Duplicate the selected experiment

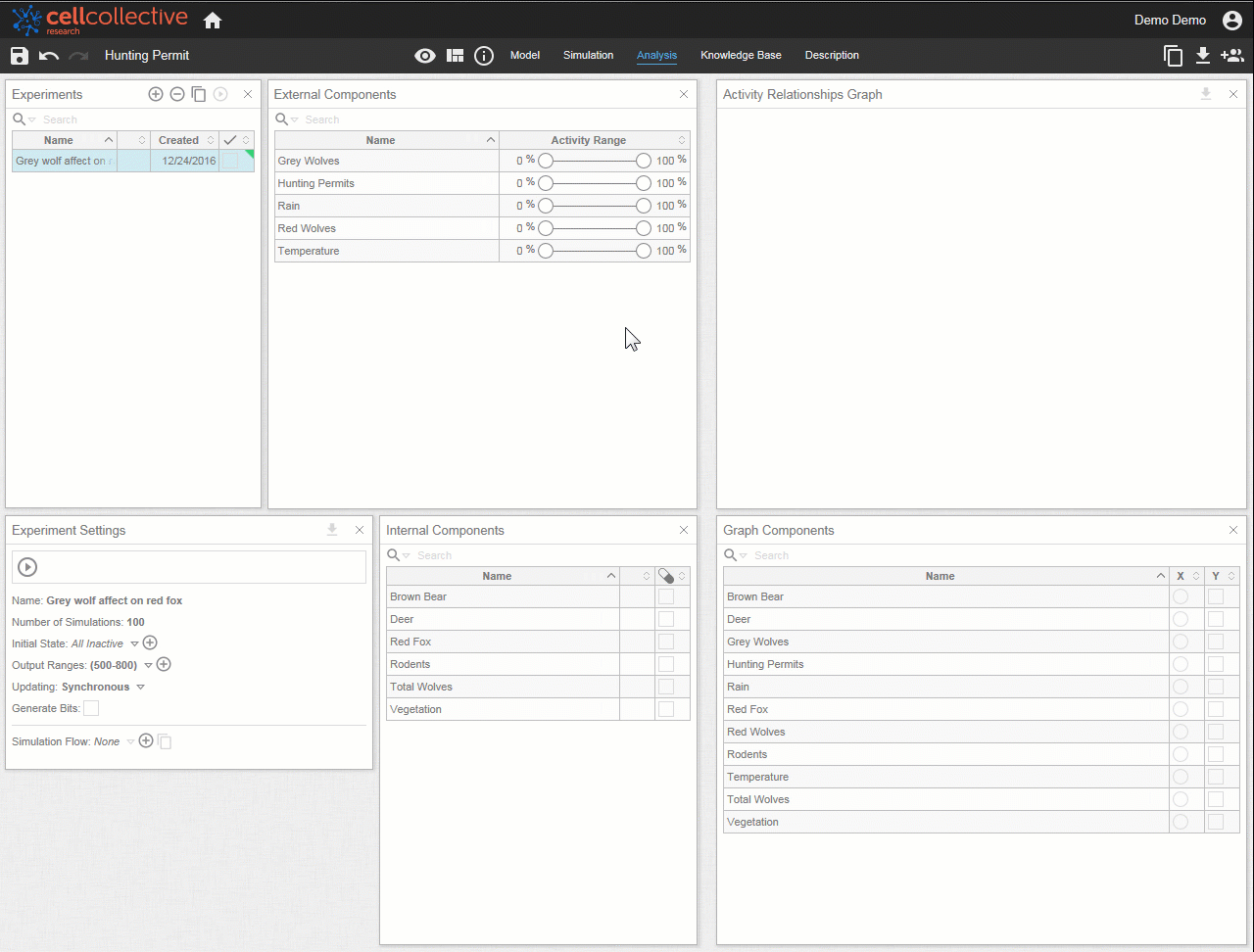click(199, 94)
